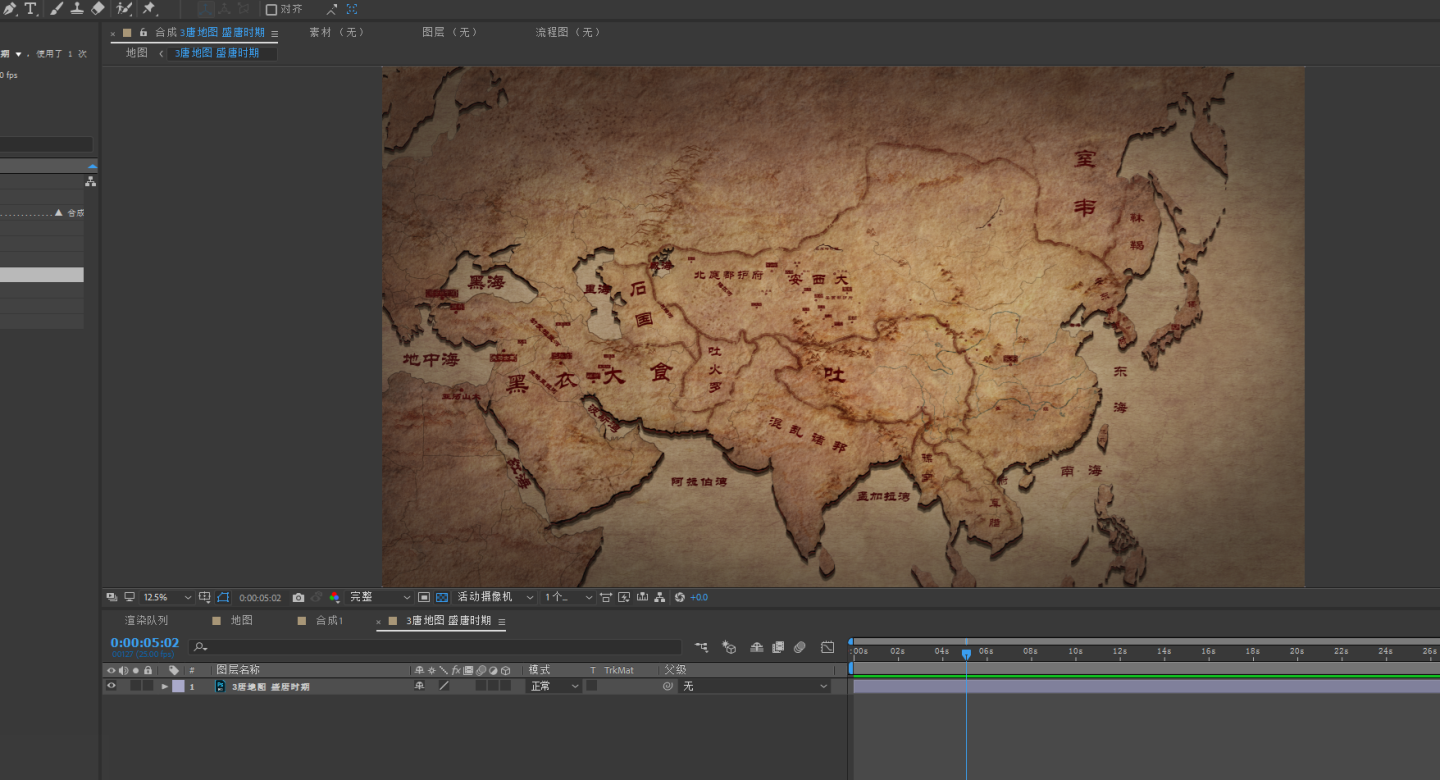1440x780 pixels.
Task: Open the timeline panel menu icon
Action: click(x=502, y=621)
